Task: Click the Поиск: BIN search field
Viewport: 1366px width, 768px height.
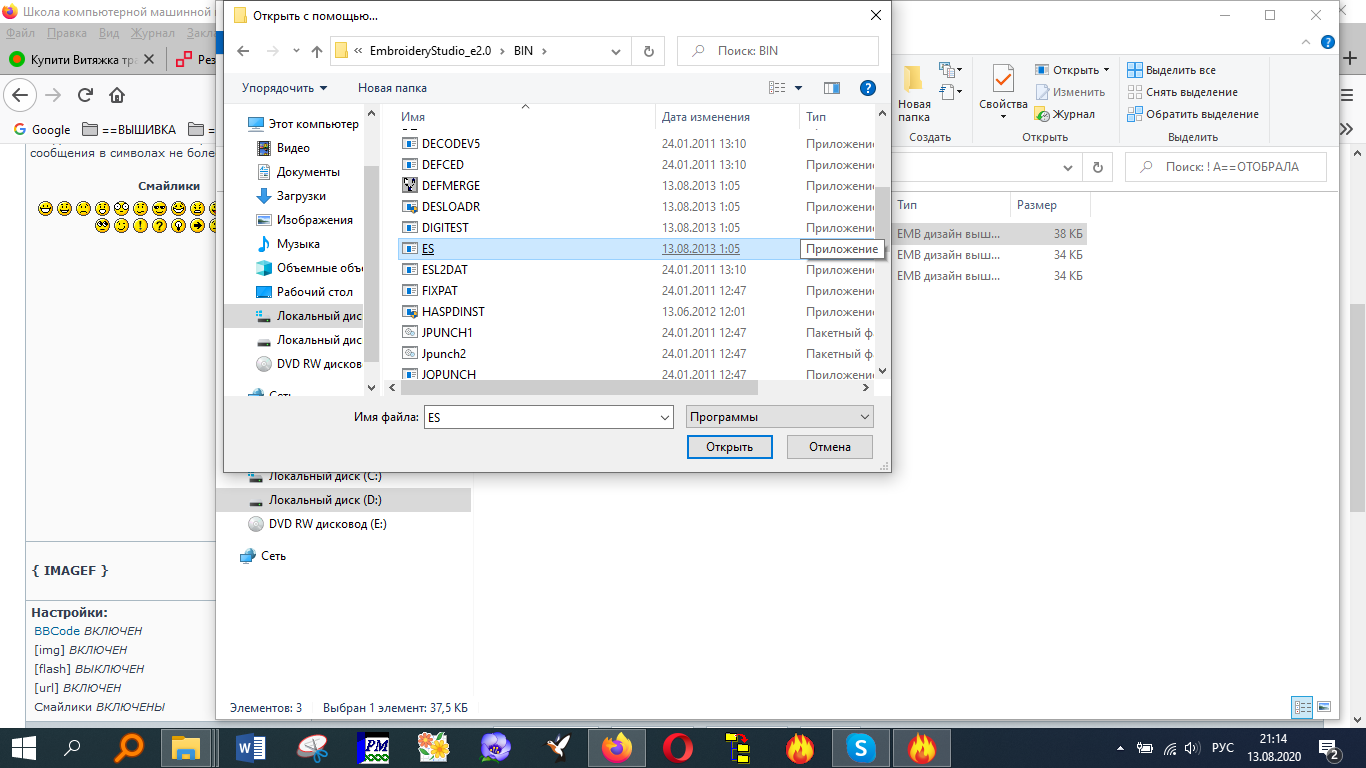Action: [x=778, y=51]
